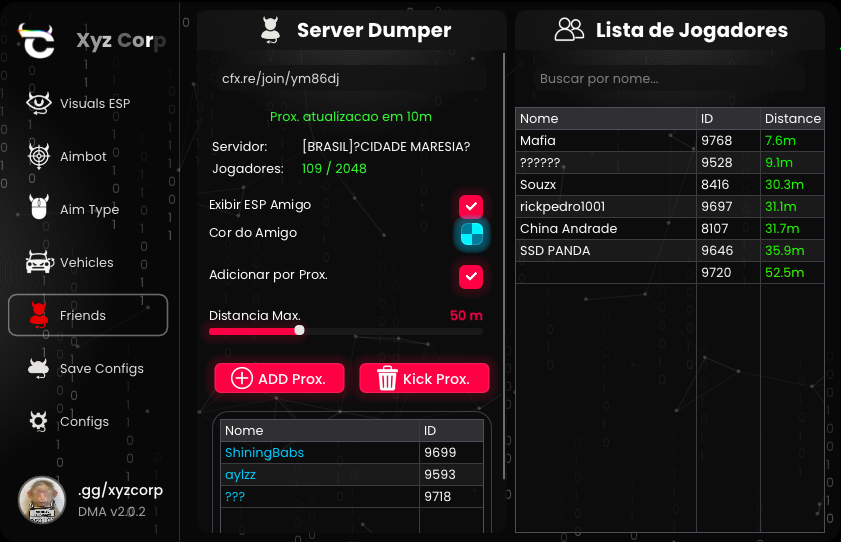
Task: Click the Visuals ESP eye icon
Action: click(38, 103)
